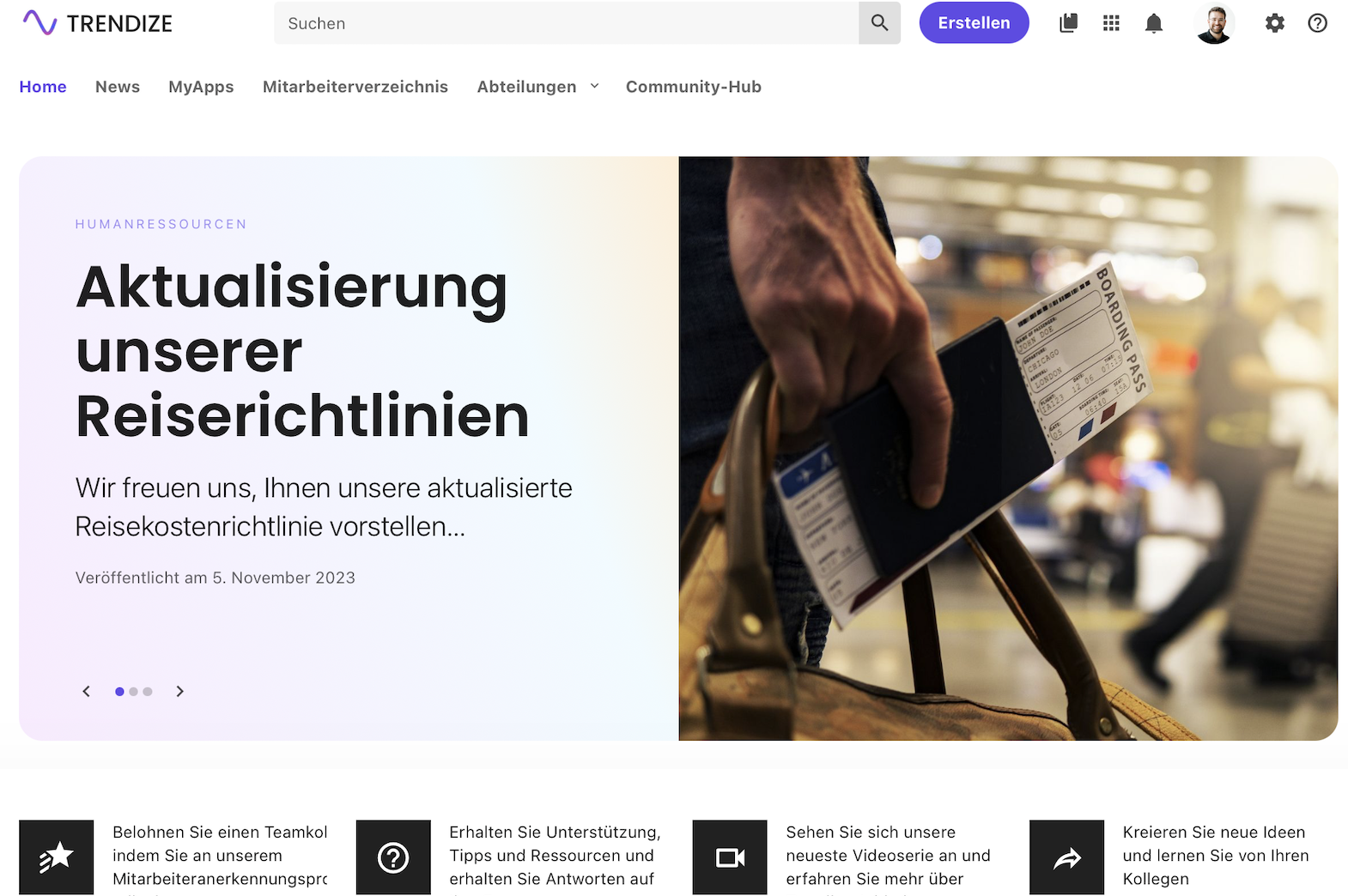Open the help question mark icon
1348x896 pixels.
1317,23
